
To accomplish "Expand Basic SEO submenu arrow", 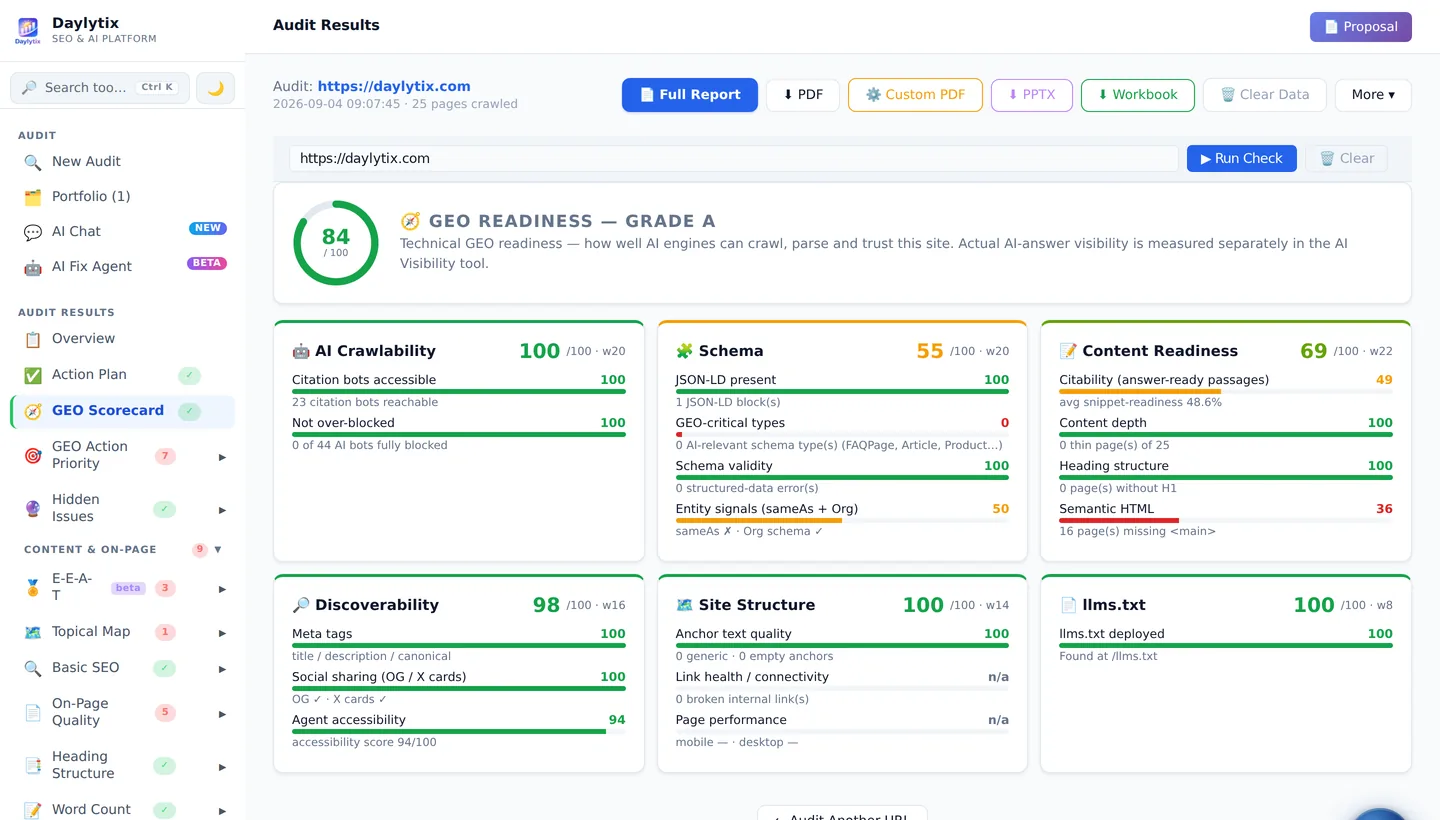I will 222,669.
